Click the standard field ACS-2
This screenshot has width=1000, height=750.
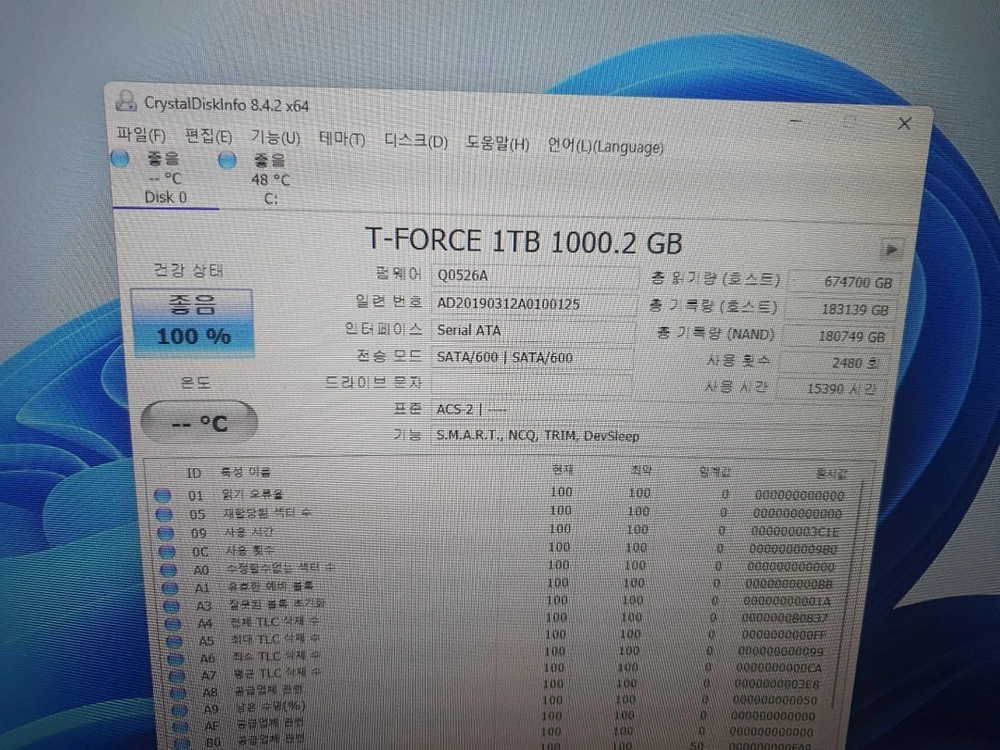point(657,410)
